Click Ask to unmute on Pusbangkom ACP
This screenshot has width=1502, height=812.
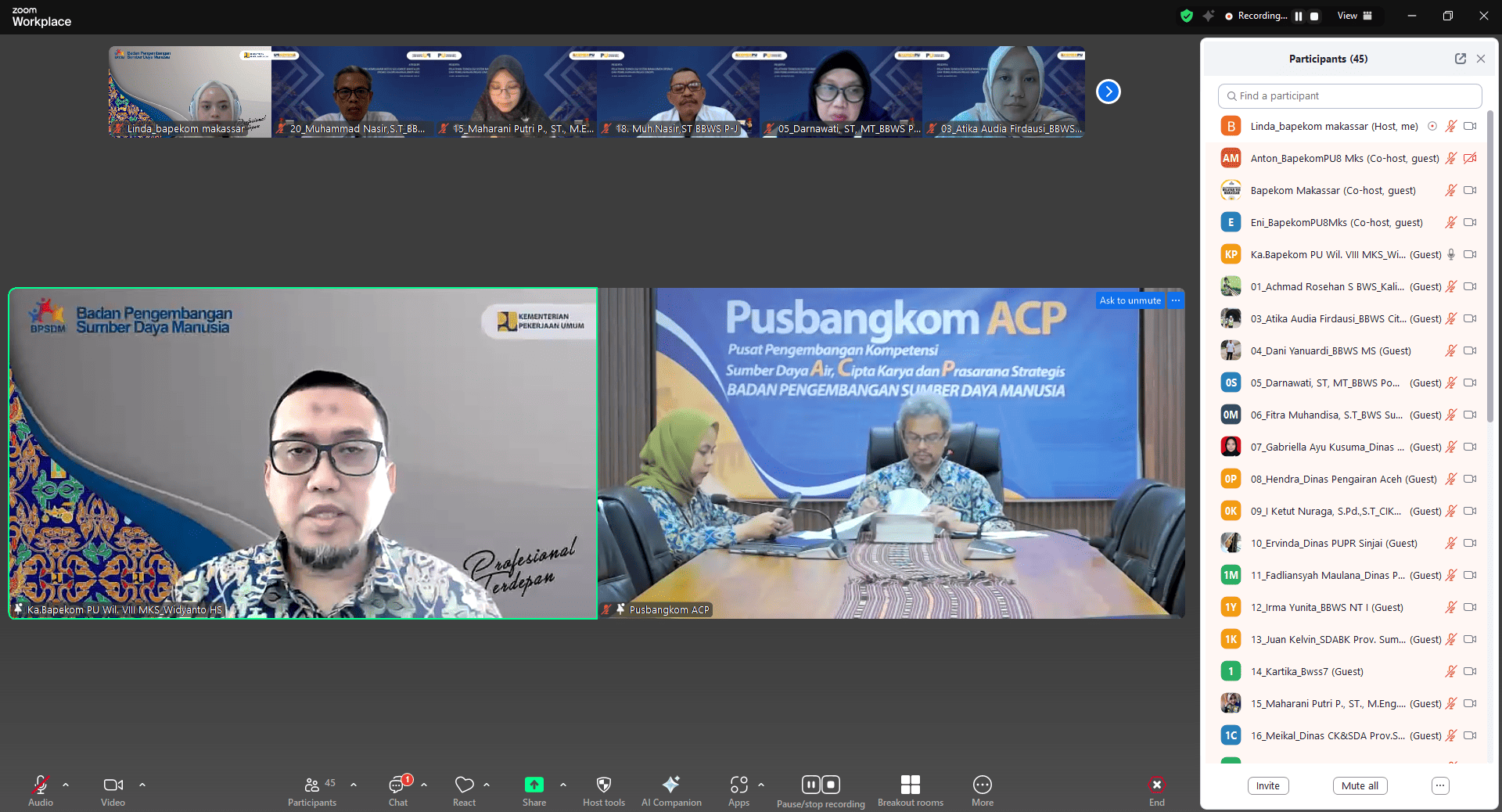(x=1130, y=300)
